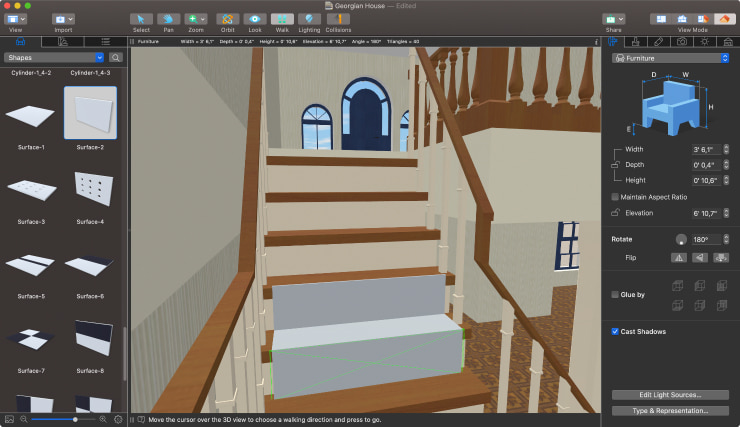
Task: Open the object properties inspector tab
Action: [x=613, y=42]
